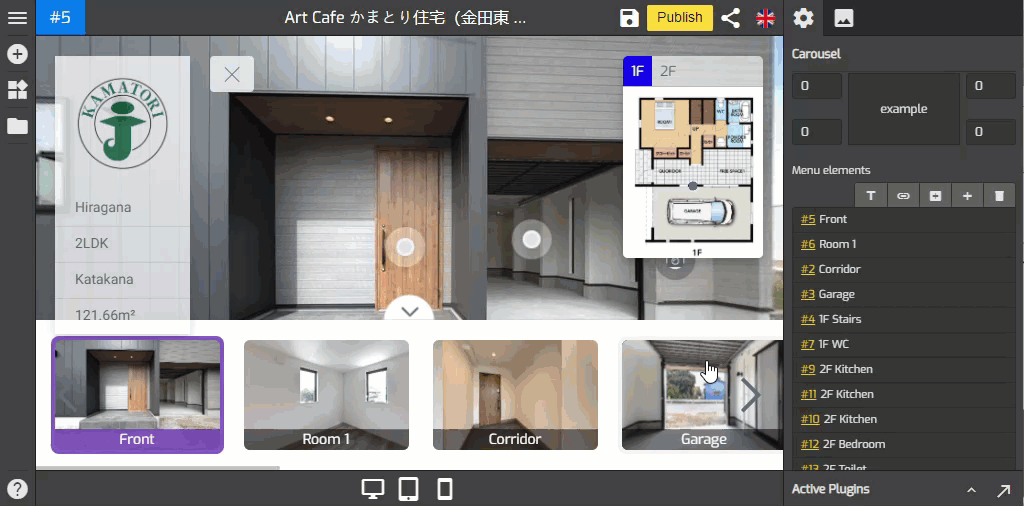The height and width of the screenshot is (506, 1024).
Task: Select the #4 1F Stairs menu element
Action: tap(904, 319)
